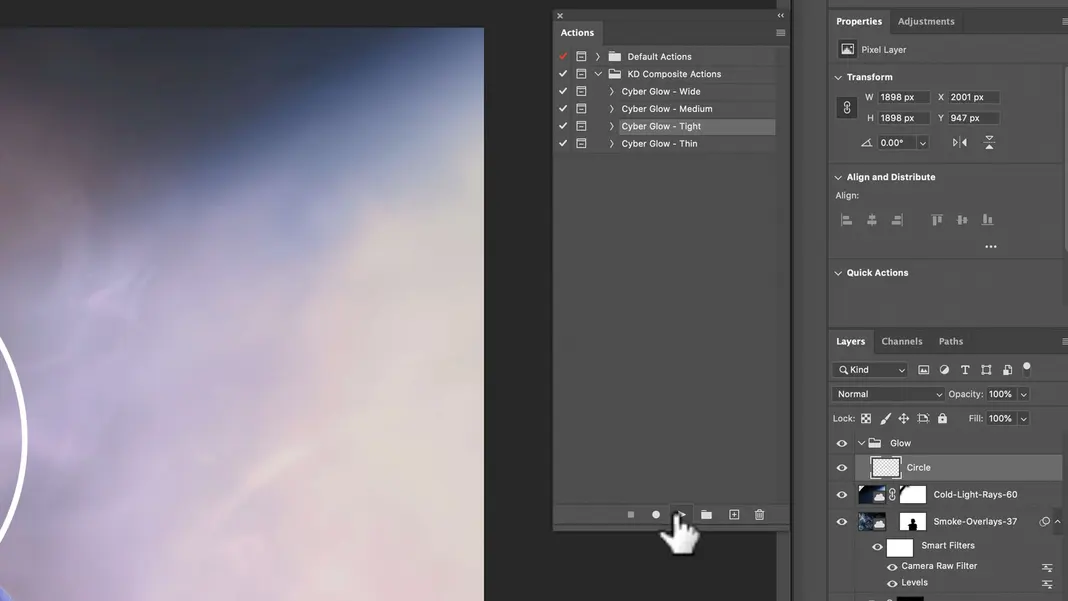The height and width of the screenshot is (601, 1068).
Task: Lock all padlock icon
Action: [943, 418]
